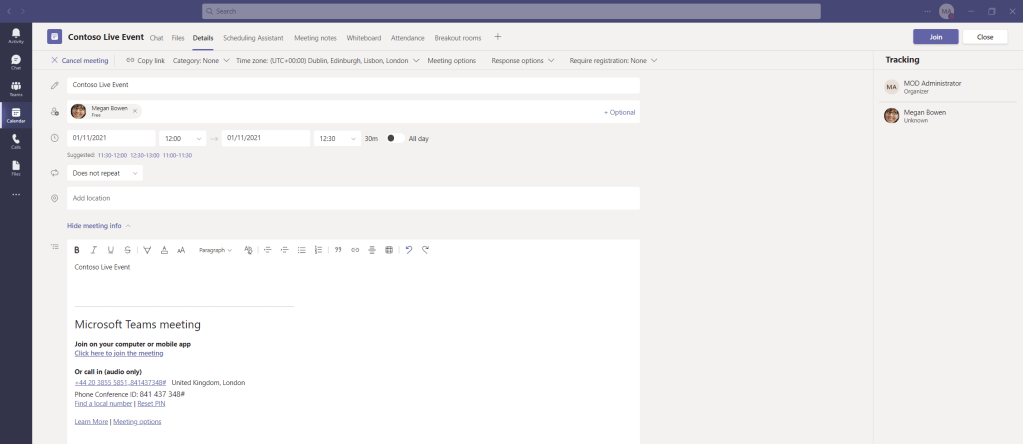1023x444 pixels.
Task: Apply italic formatting in the editor
Action: [x=94, y=250]
